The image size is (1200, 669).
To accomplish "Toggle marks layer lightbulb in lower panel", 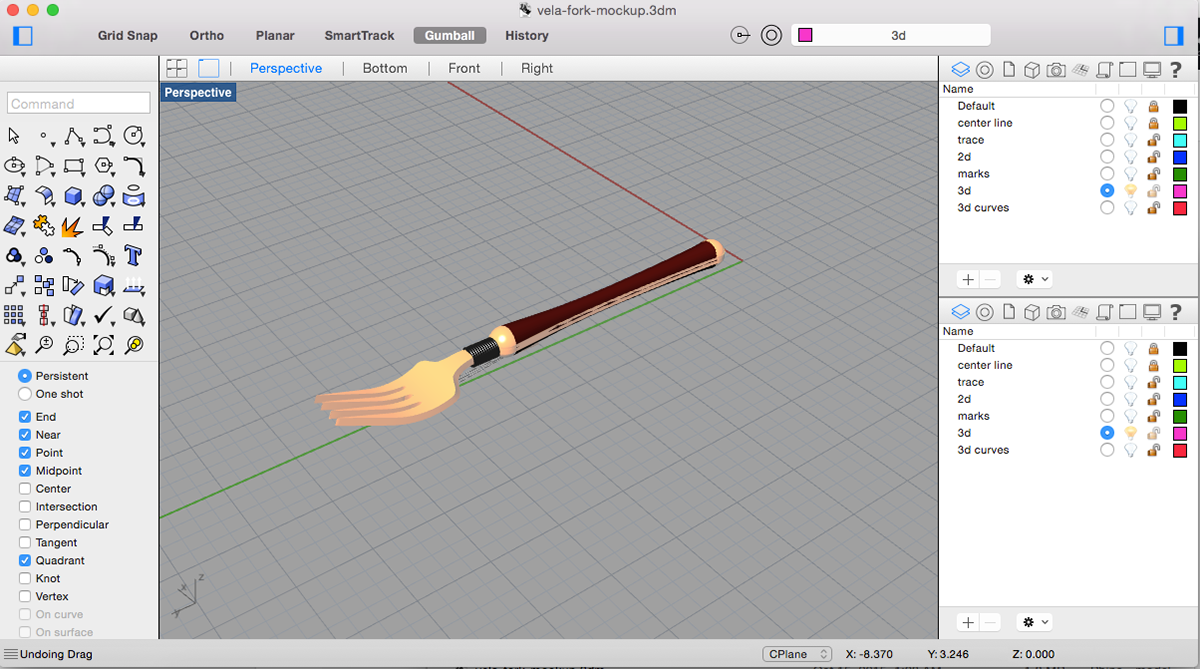I will pos(1131,416).
